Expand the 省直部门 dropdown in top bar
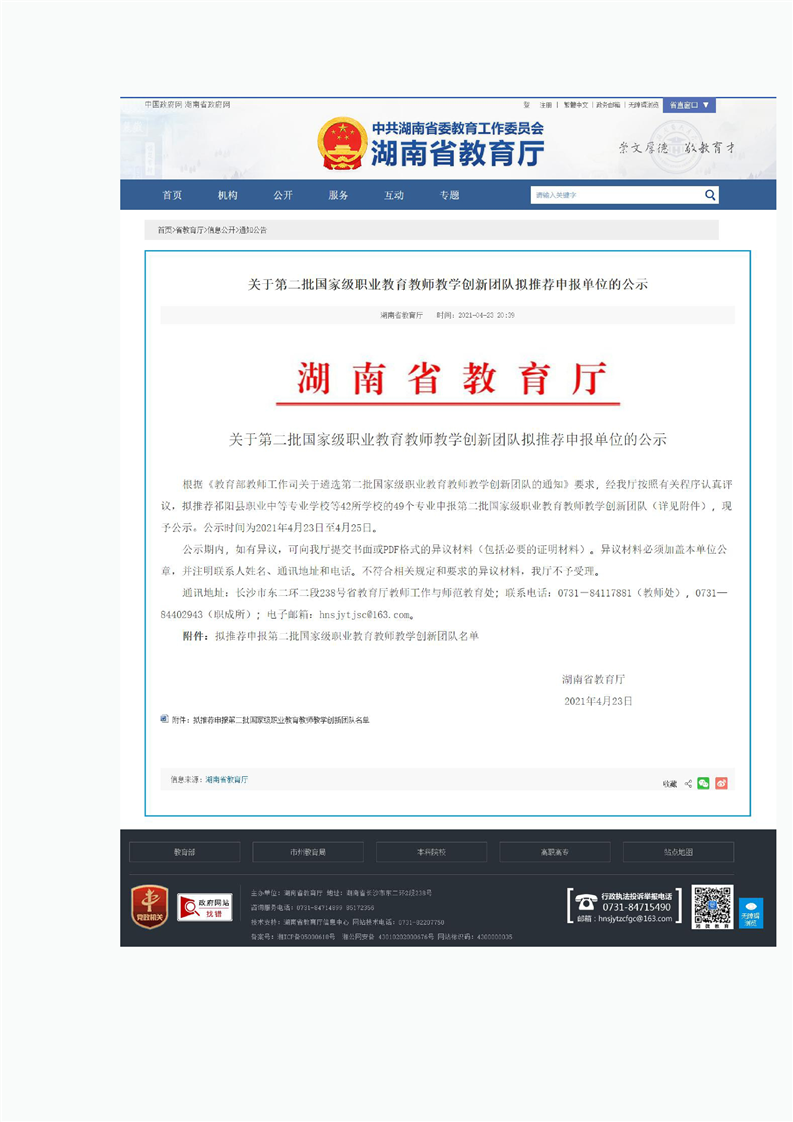Image resolution: width=793 pixels, height=1122 pixels. [x=689, y=105]
